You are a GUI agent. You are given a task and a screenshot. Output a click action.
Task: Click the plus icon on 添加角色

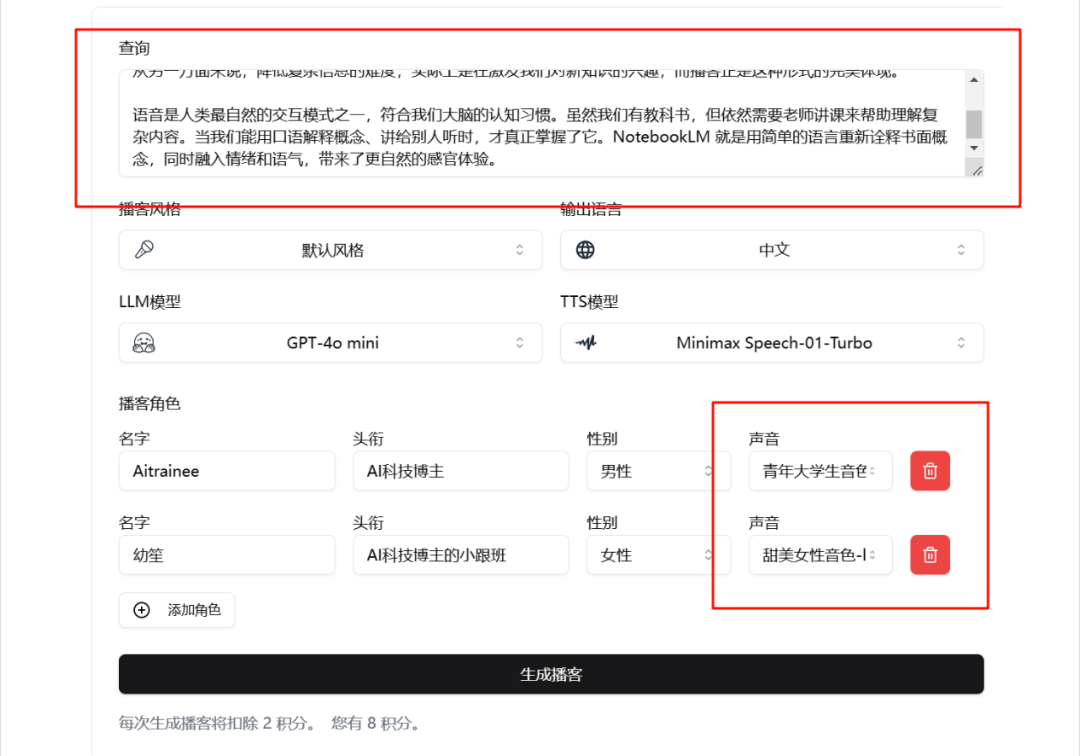click(x=141, y=610)
